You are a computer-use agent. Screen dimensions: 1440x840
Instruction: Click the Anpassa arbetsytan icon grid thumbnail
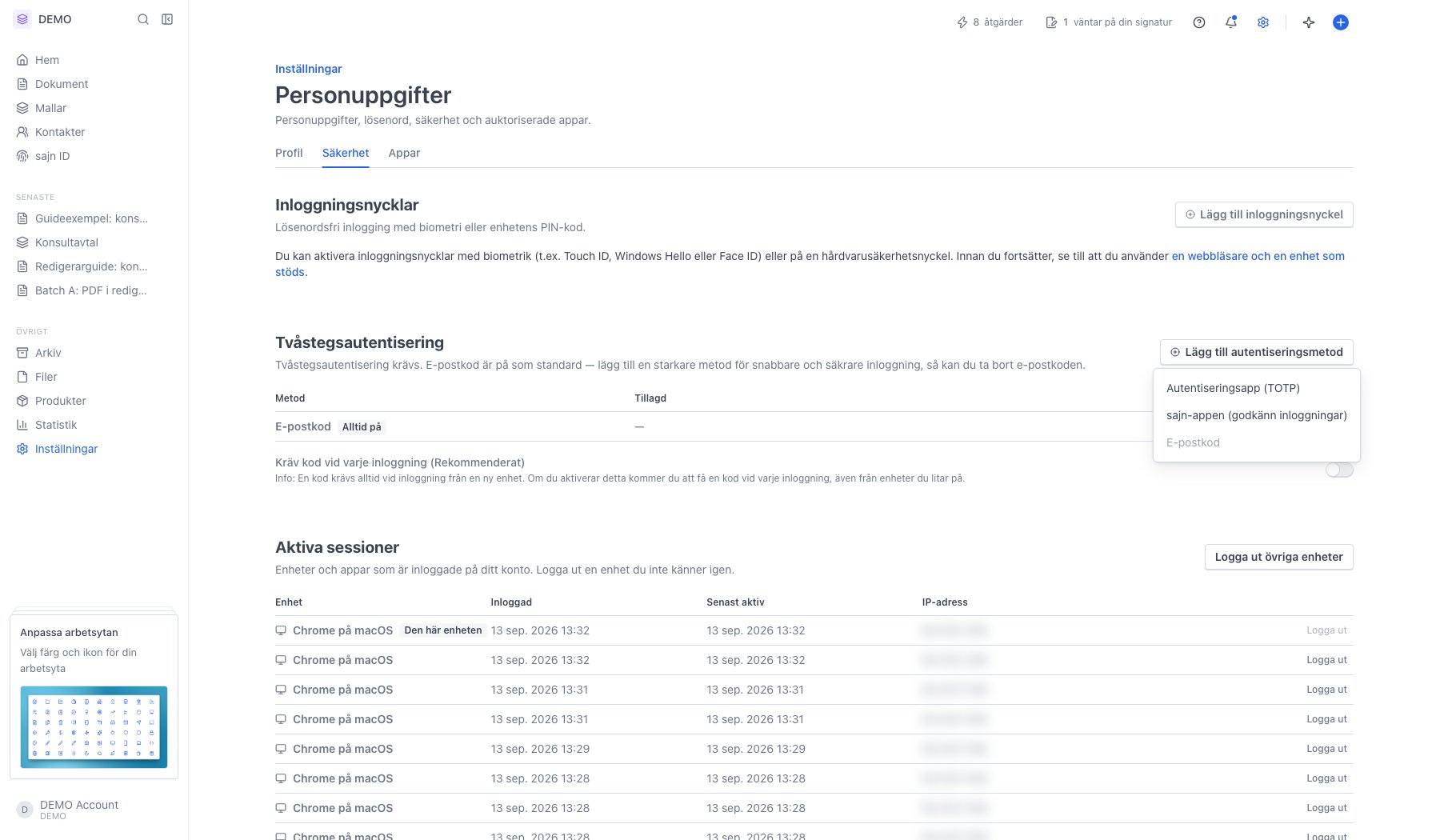pos(94,727)
